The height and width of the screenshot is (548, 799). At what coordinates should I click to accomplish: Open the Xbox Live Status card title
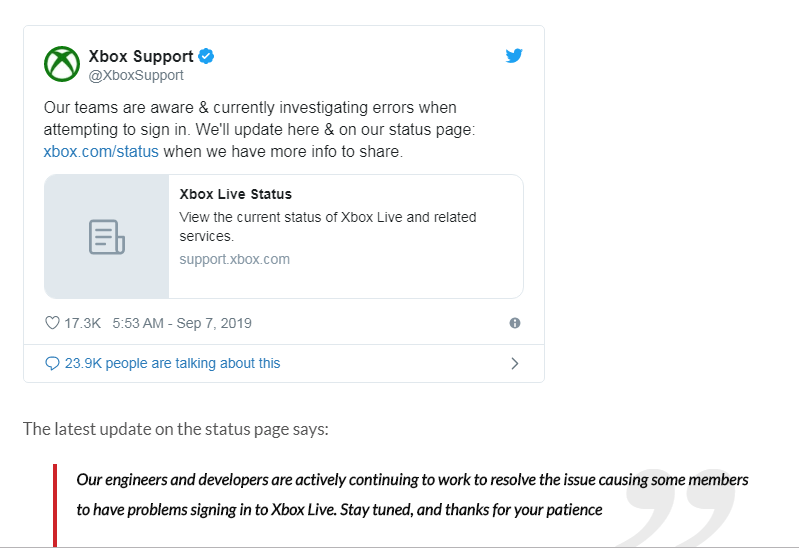(235, 194)
